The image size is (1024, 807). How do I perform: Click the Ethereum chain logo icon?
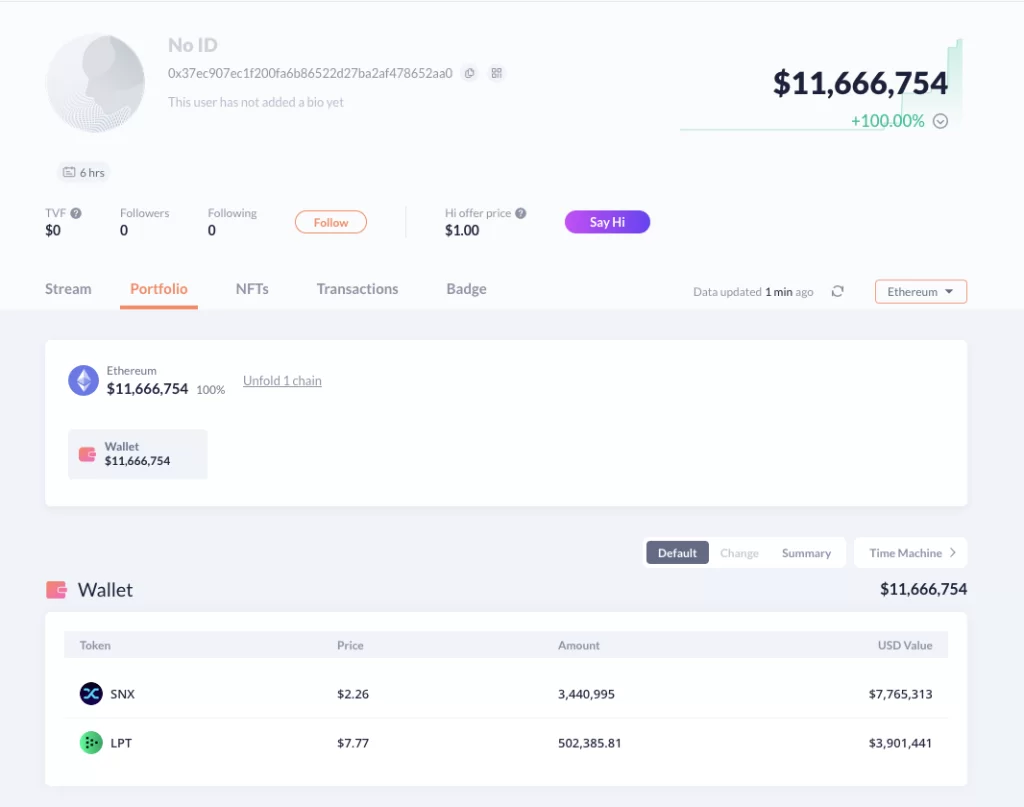click(x=84, y=380)
